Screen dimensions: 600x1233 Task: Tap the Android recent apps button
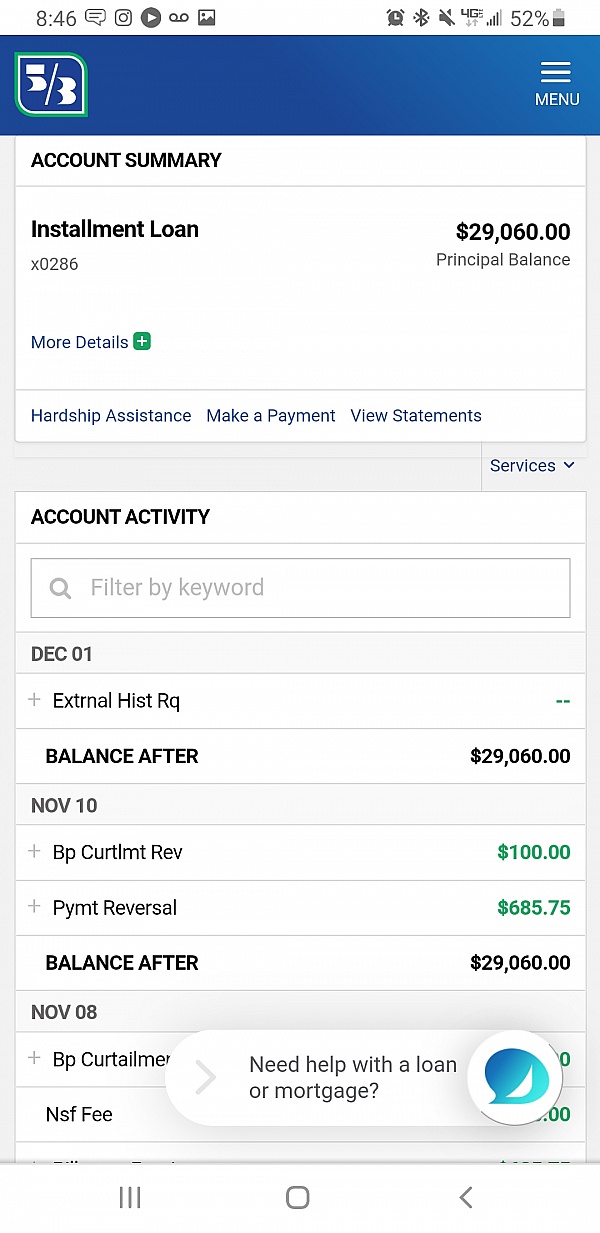[x=130, y=1197]
